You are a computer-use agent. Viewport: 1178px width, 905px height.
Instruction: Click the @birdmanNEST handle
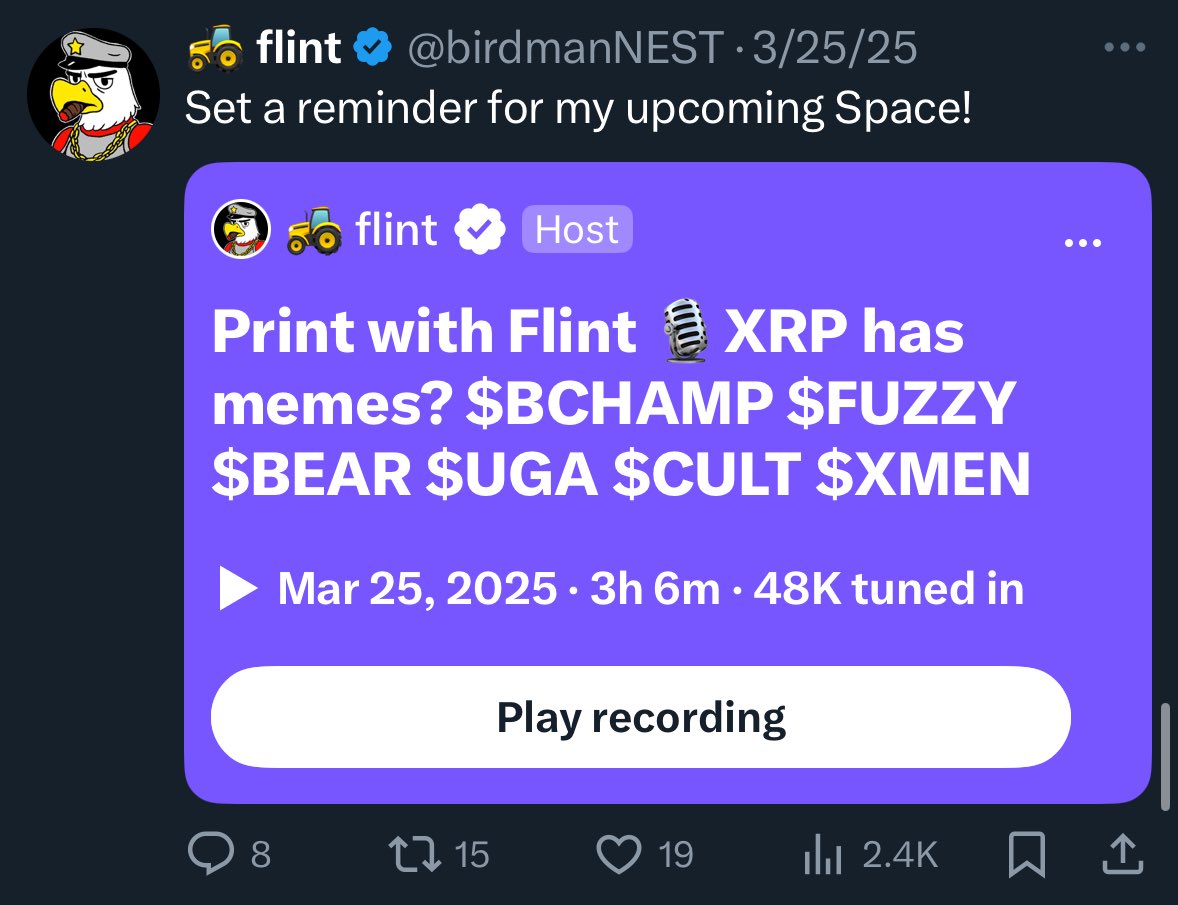pos(566,47)
